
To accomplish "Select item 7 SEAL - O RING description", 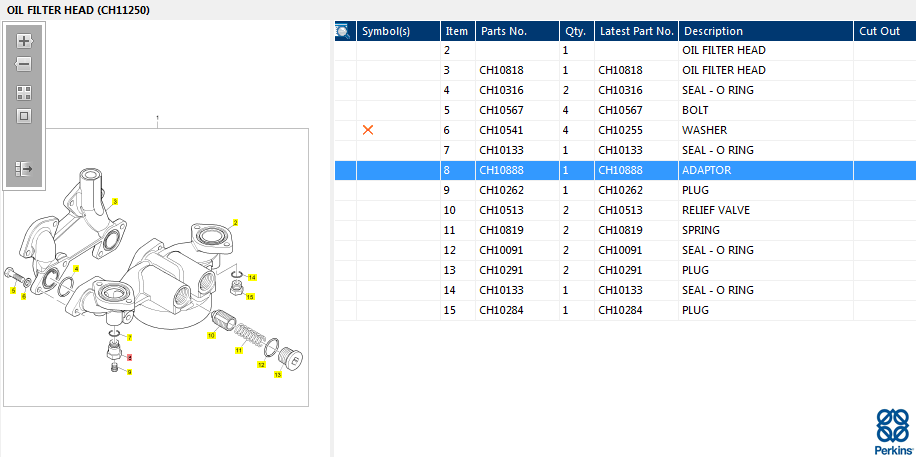I will [718, 150].
